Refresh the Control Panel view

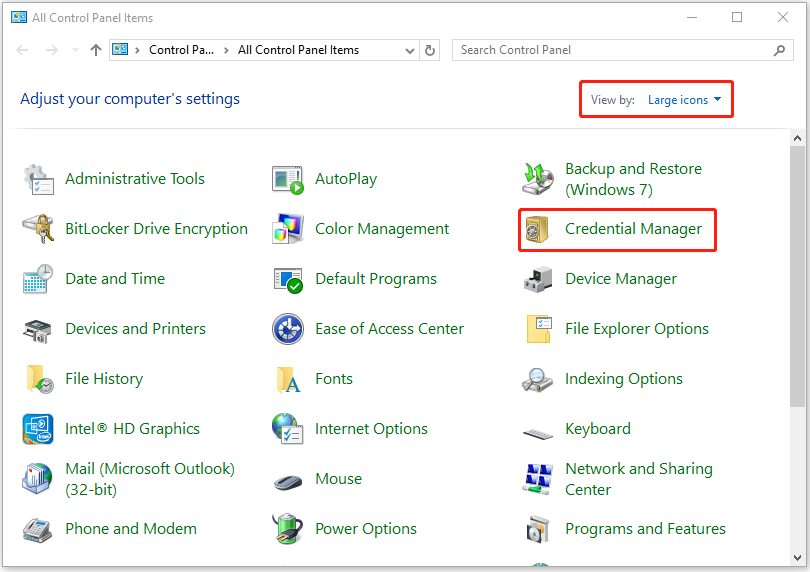[x=430, y=51]
